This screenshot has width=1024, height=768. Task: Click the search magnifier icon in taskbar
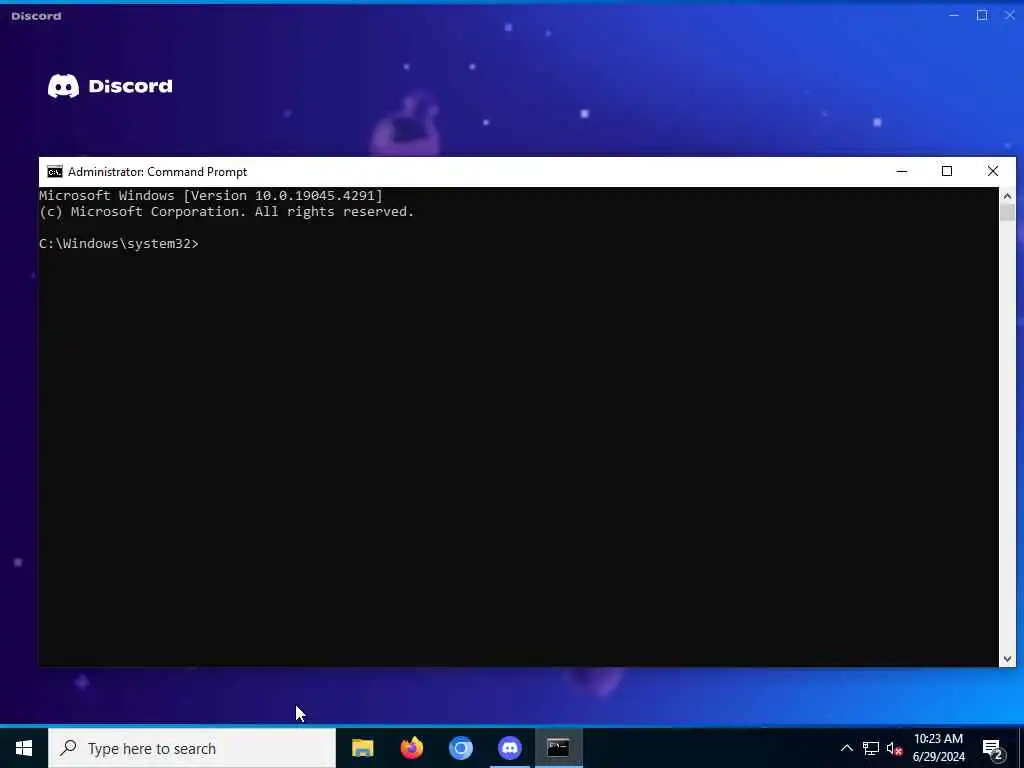tap(68, 748)
